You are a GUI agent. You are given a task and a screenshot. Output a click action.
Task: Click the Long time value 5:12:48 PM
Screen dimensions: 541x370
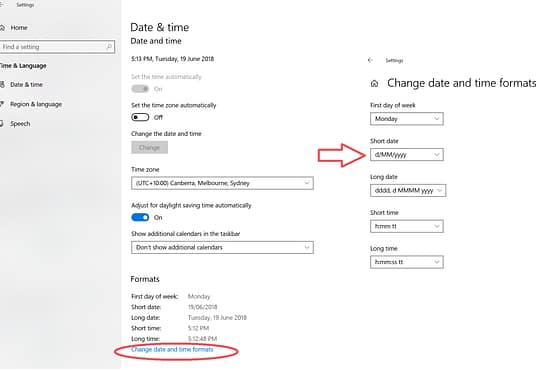pos(203,339)
